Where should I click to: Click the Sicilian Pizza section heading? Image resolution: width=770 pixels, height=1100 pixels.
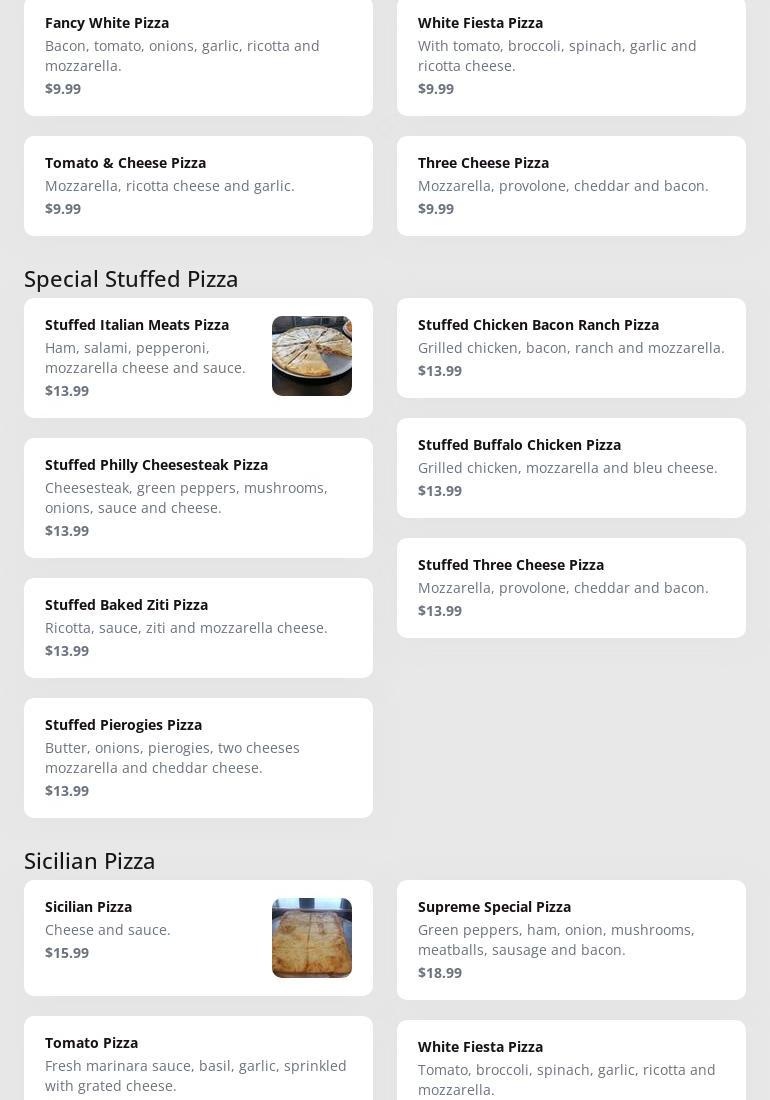(90, 861)
